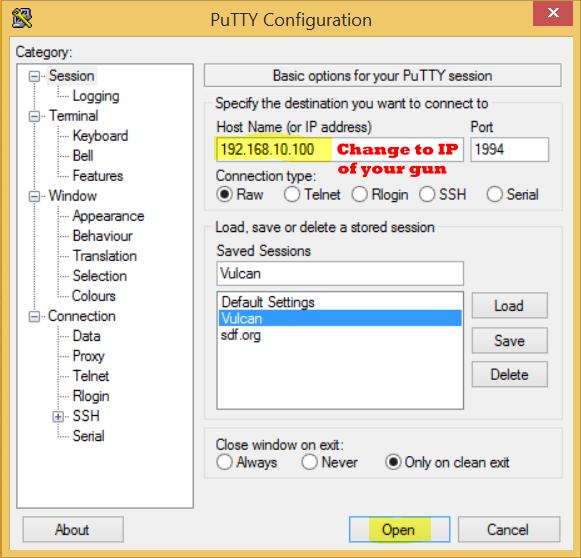Click the PuTTY icon in title bar
The width and height of the screenshot is (581, 558).
[x=22, y=18]
